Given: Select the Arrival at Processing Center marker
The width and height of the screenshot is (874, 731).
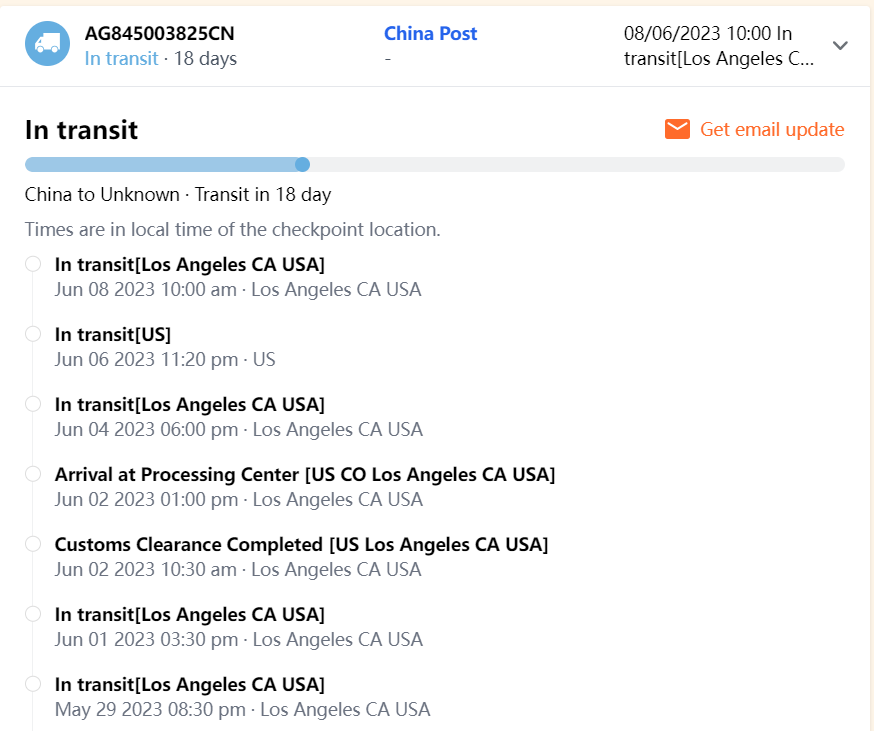Looking at the screenshot, I should 33,474.
